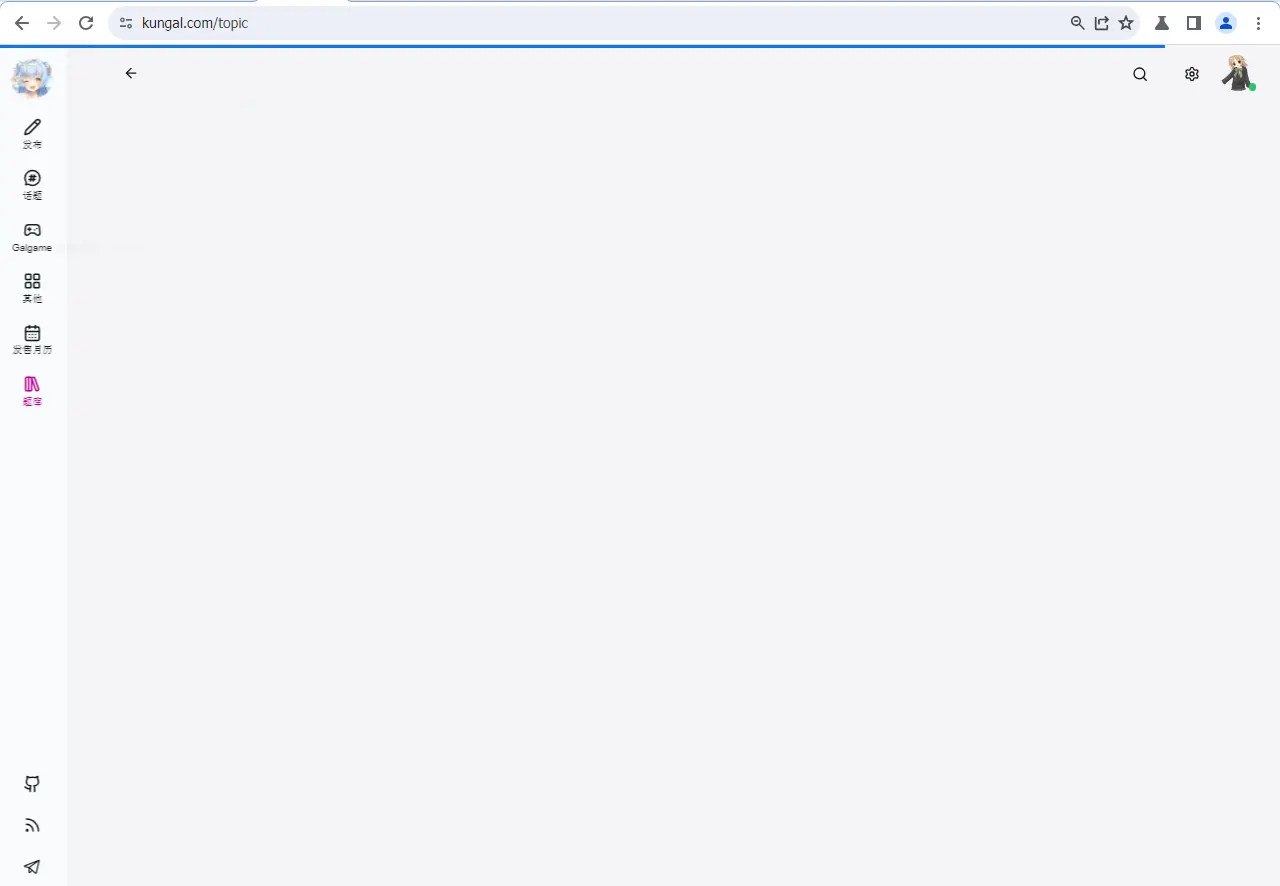Open the Chrome three-dot menu
The image size is (1280, 886).
pyautogui.click(x=1258, y=23)
